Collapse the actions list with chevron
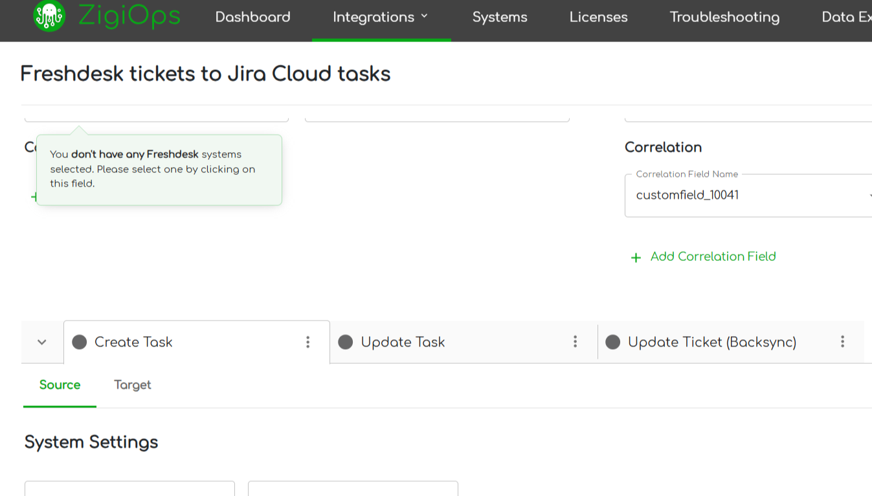The width and height of the screenshot is (872, 496). coord(42,342)
